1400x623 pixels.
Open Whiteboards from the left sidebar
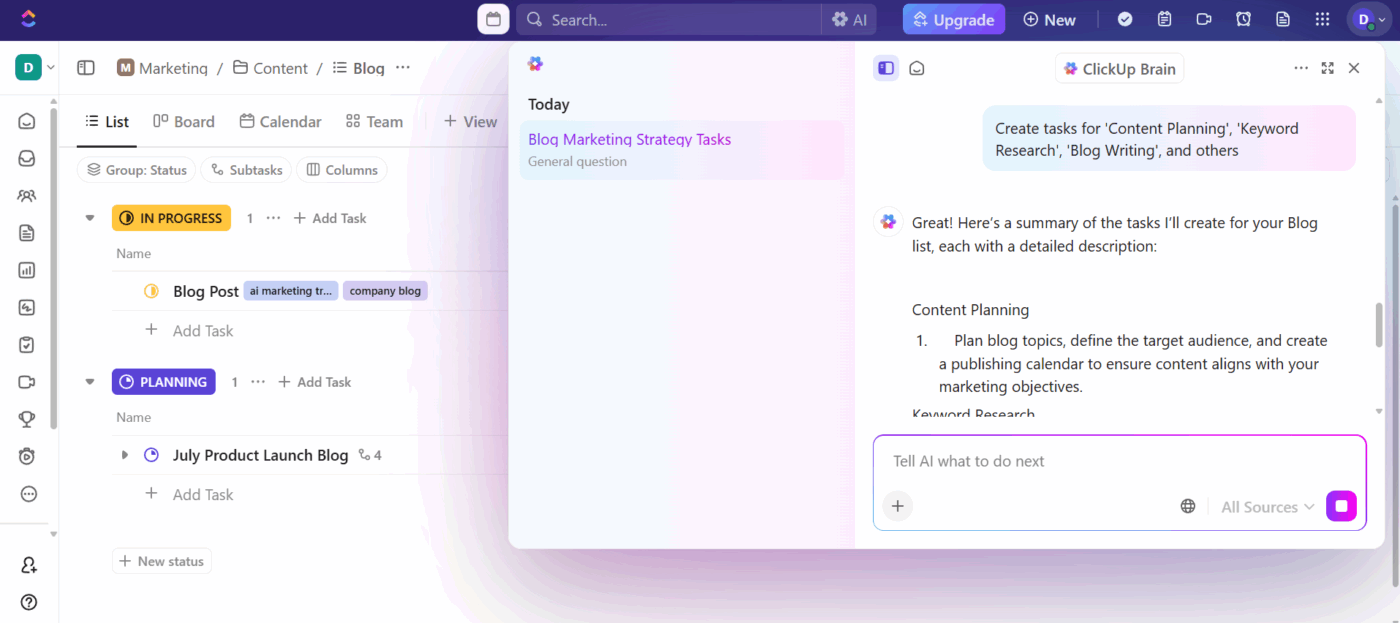(x=27, y=307)
